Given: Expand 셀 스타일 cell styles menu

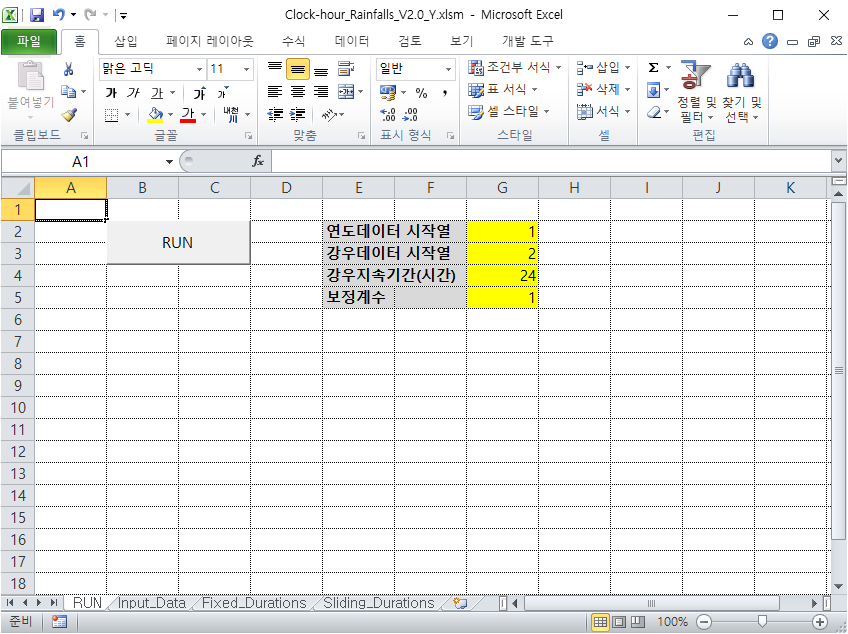Looking at the screenshot, I should click(x=508, y=111).
